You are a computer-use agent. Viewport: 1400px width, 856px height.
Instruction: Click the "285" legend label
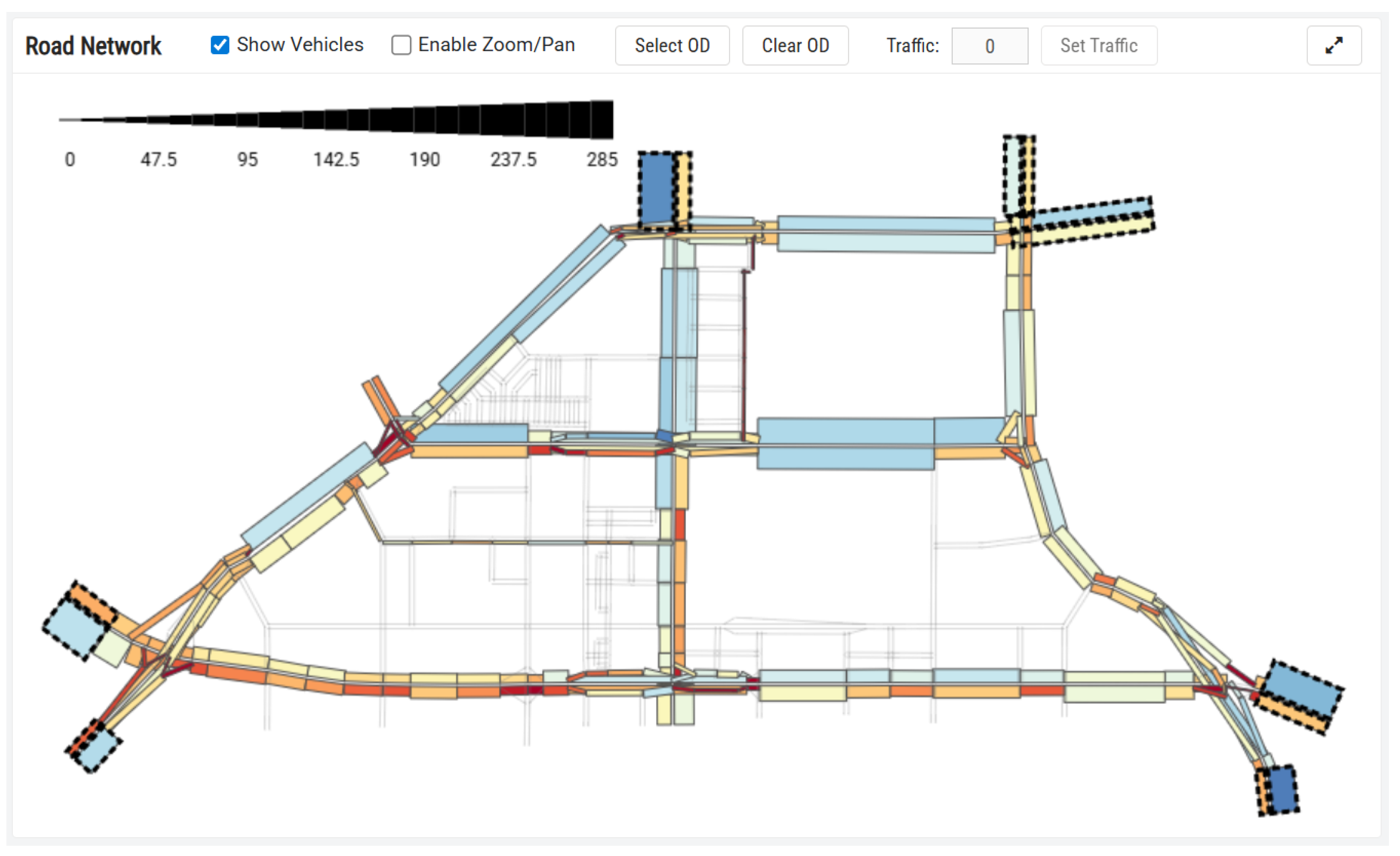[x=602, y=159]
